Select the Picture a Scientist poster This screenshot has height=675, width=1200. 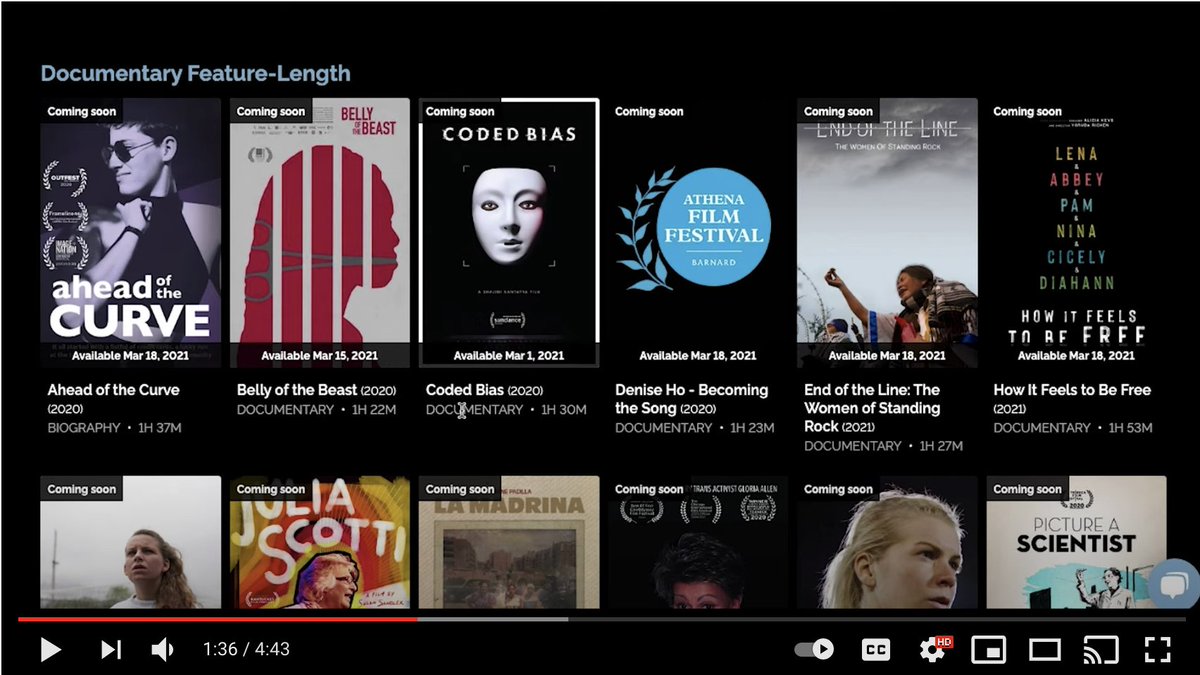(x=1076, y=542)
